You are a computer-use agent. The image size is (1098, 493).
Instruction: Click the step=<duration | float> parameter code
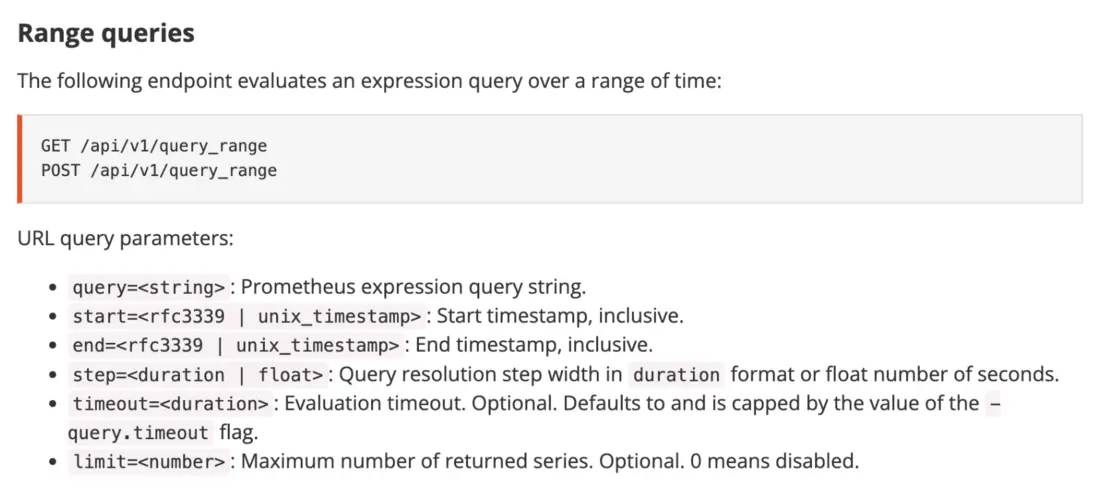(198, 375)
